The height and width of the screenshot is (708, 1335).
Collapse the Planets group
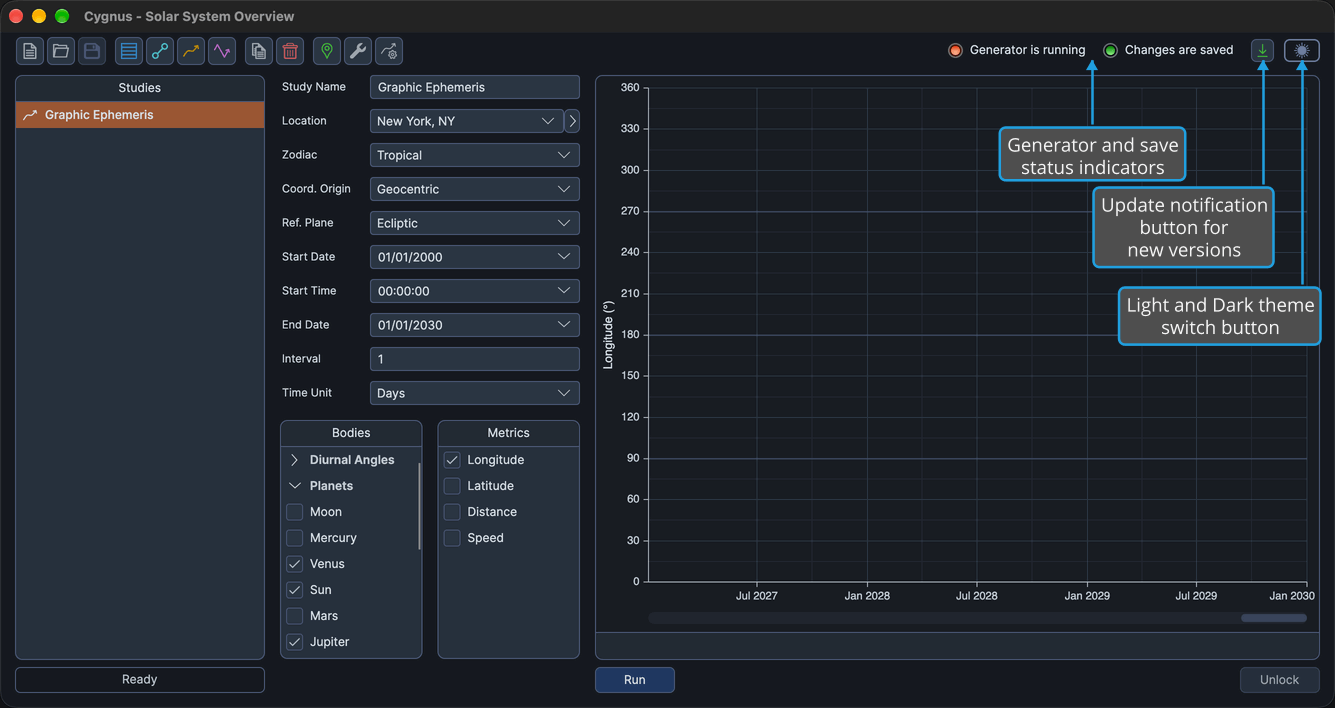coord(295,486)
